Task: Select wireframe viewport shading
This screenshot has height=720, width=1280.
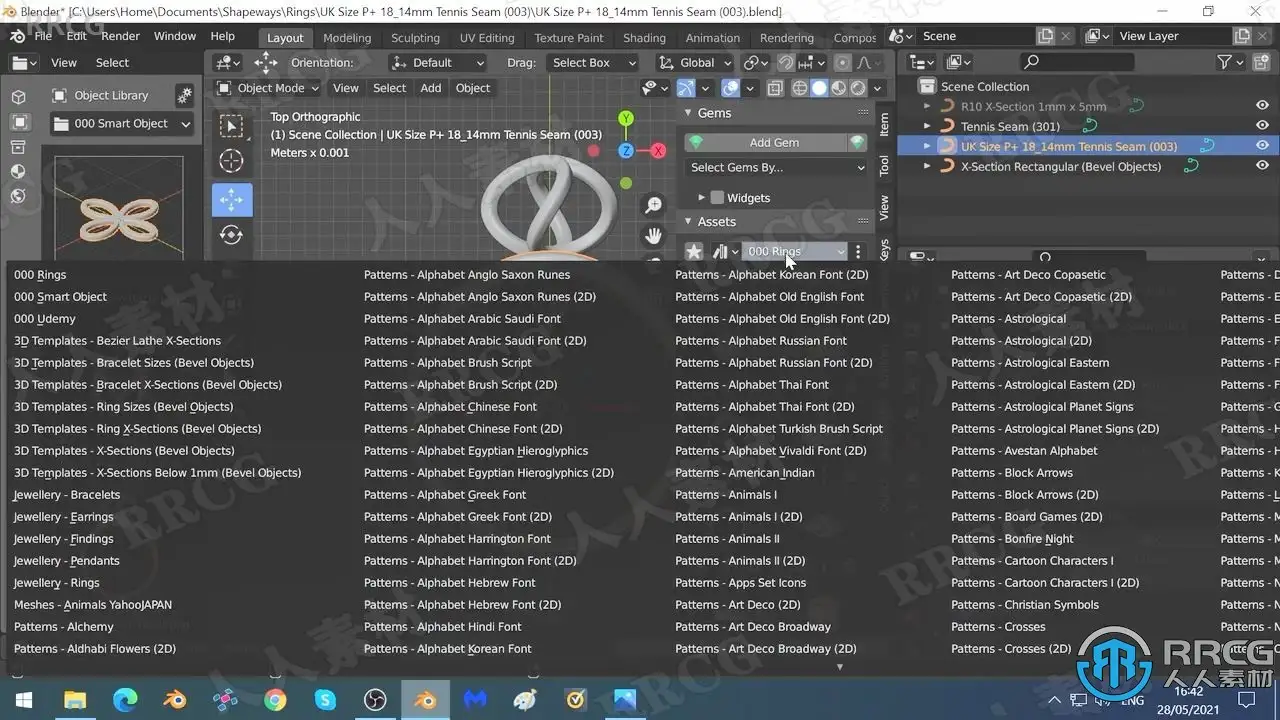Action: point(800,88)
